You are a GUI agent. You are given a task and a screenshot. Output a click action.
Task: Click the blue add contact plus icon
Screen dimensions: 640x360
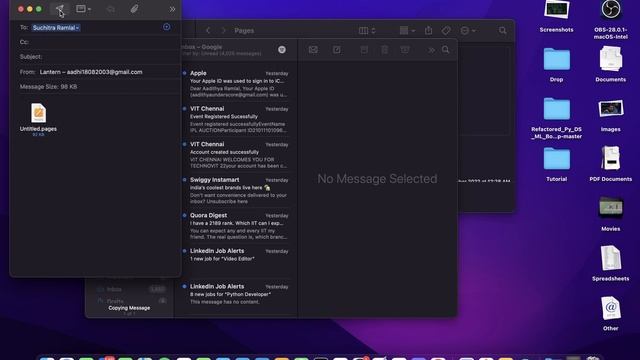pyautogui.click(x=167, y=27)
